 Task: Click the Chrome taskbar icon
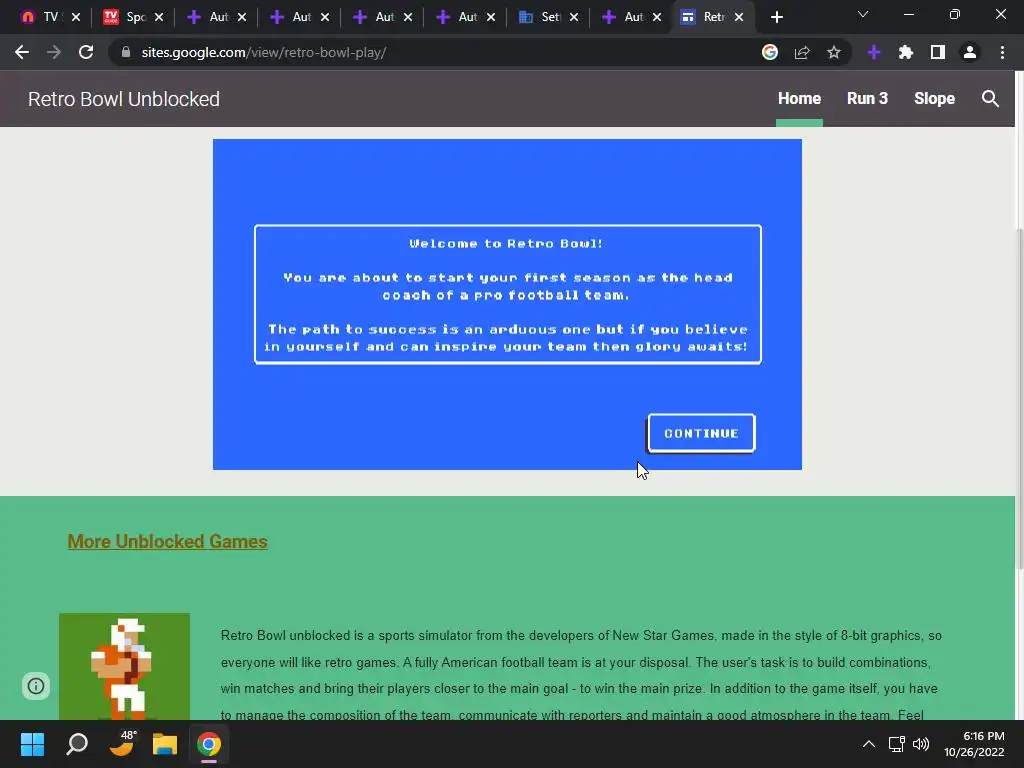coord(209,744)
